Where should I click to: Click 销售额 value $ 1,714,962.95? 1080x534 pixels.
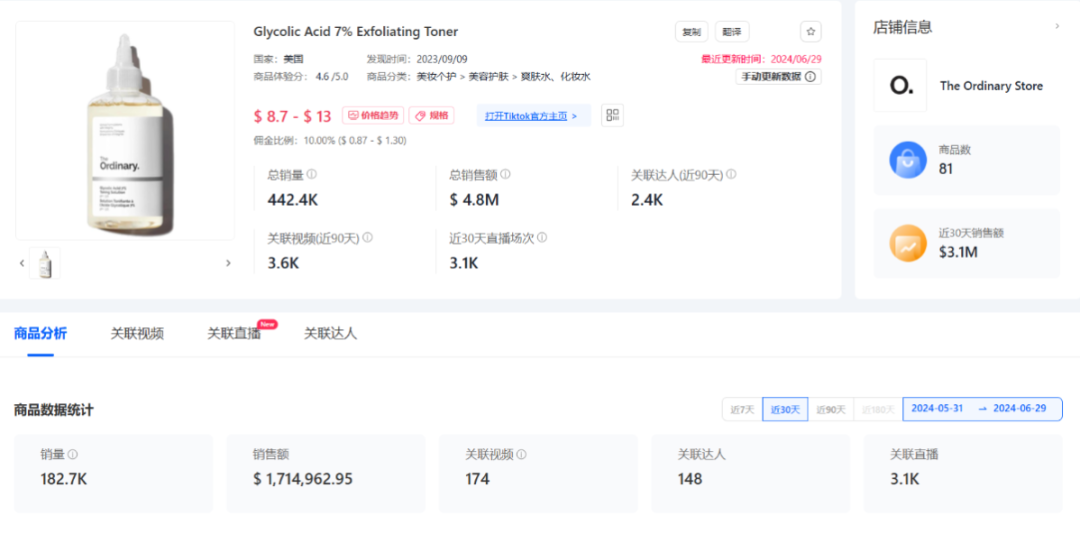(x=302, y=479)
